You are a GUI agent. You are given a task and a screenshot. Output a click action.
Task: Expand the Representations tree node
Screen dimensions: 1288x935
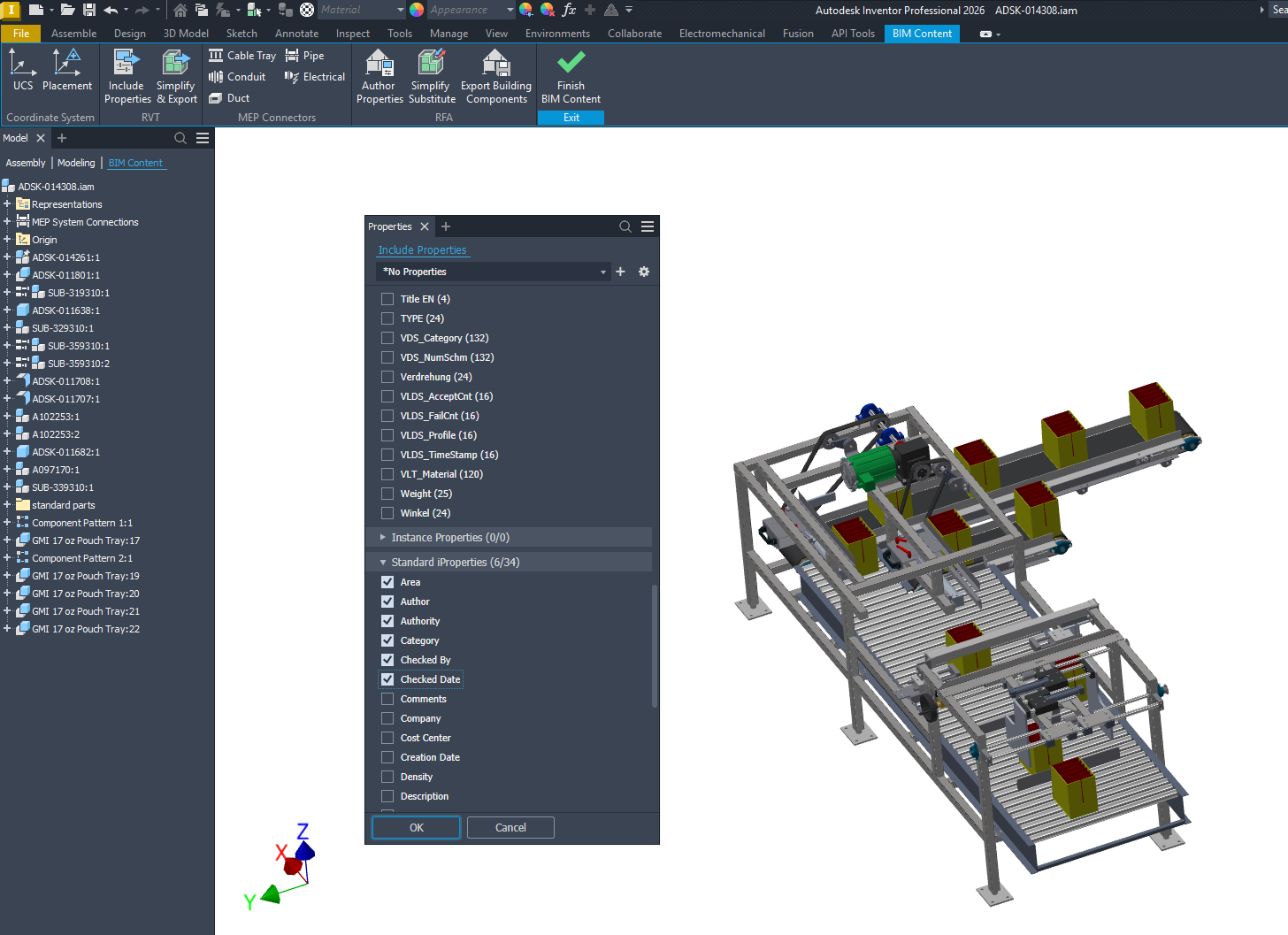tap(7, 204)
